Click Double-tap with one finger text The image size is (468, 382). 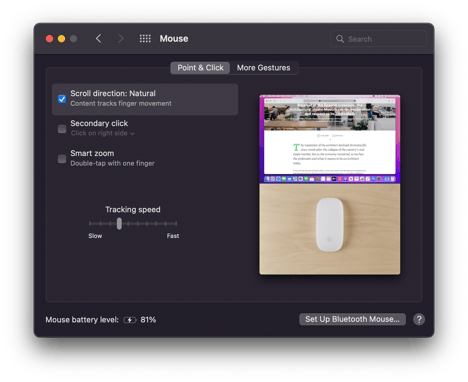112,163
